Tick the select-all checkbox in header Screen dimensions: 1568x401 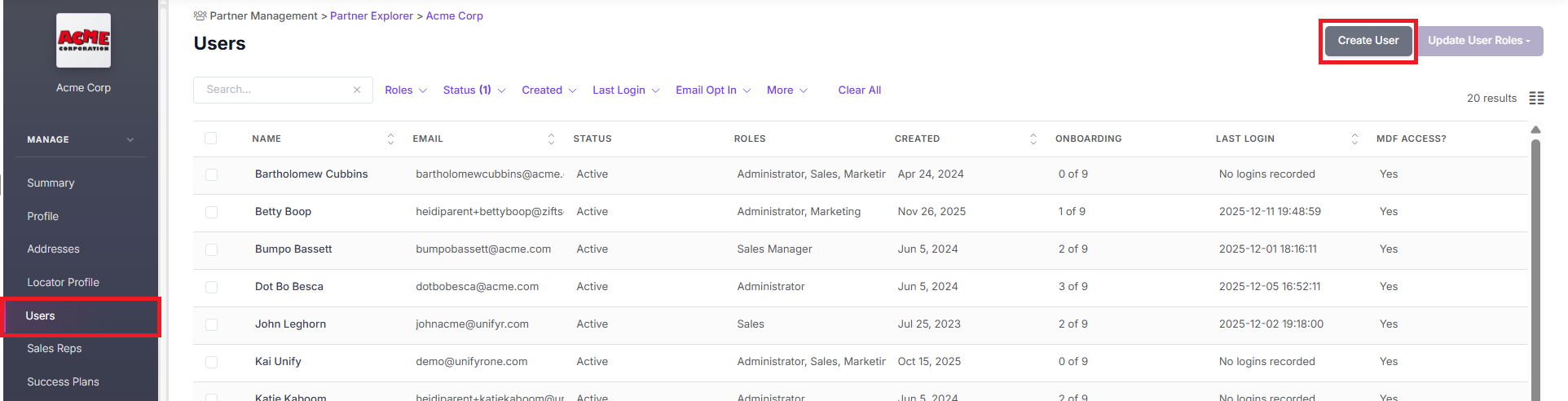coord(211,139)
